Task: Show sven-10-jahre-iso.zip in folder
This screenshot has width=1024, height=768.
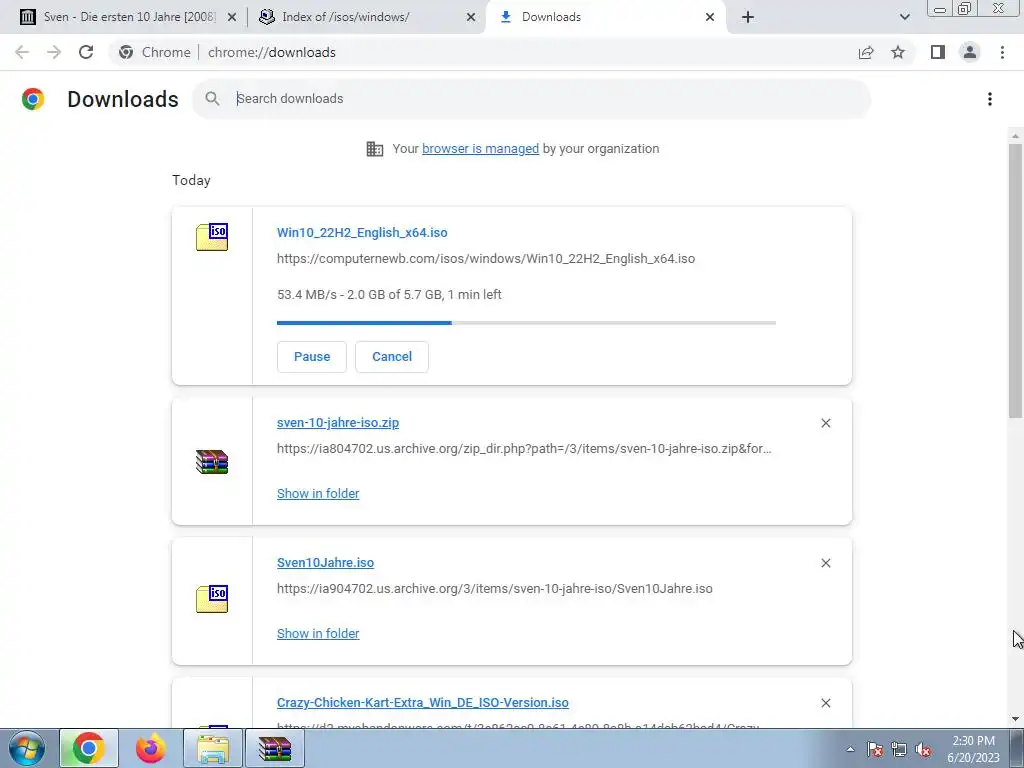Action: [318, 494]
